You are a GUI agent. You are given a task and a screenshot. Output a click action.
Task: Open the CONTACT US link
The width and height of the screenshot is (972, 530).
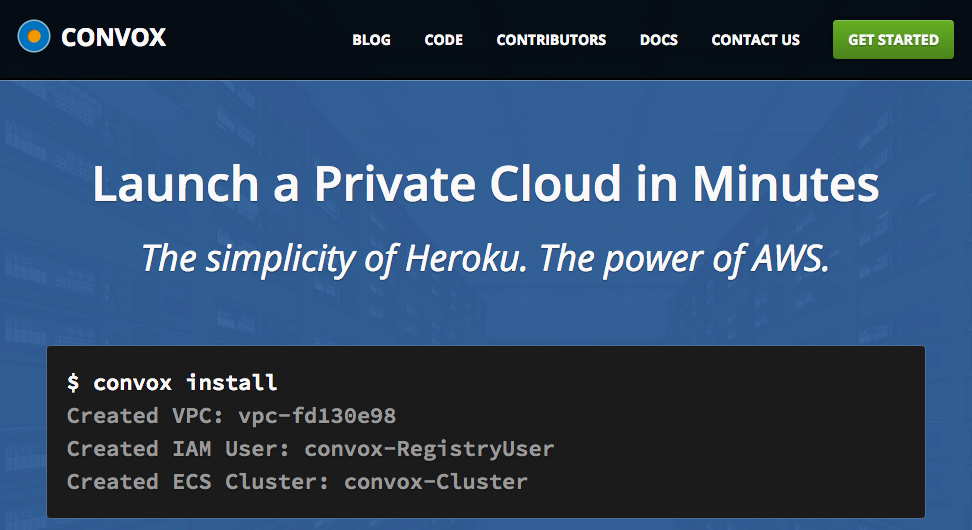[x=755, y=40]
